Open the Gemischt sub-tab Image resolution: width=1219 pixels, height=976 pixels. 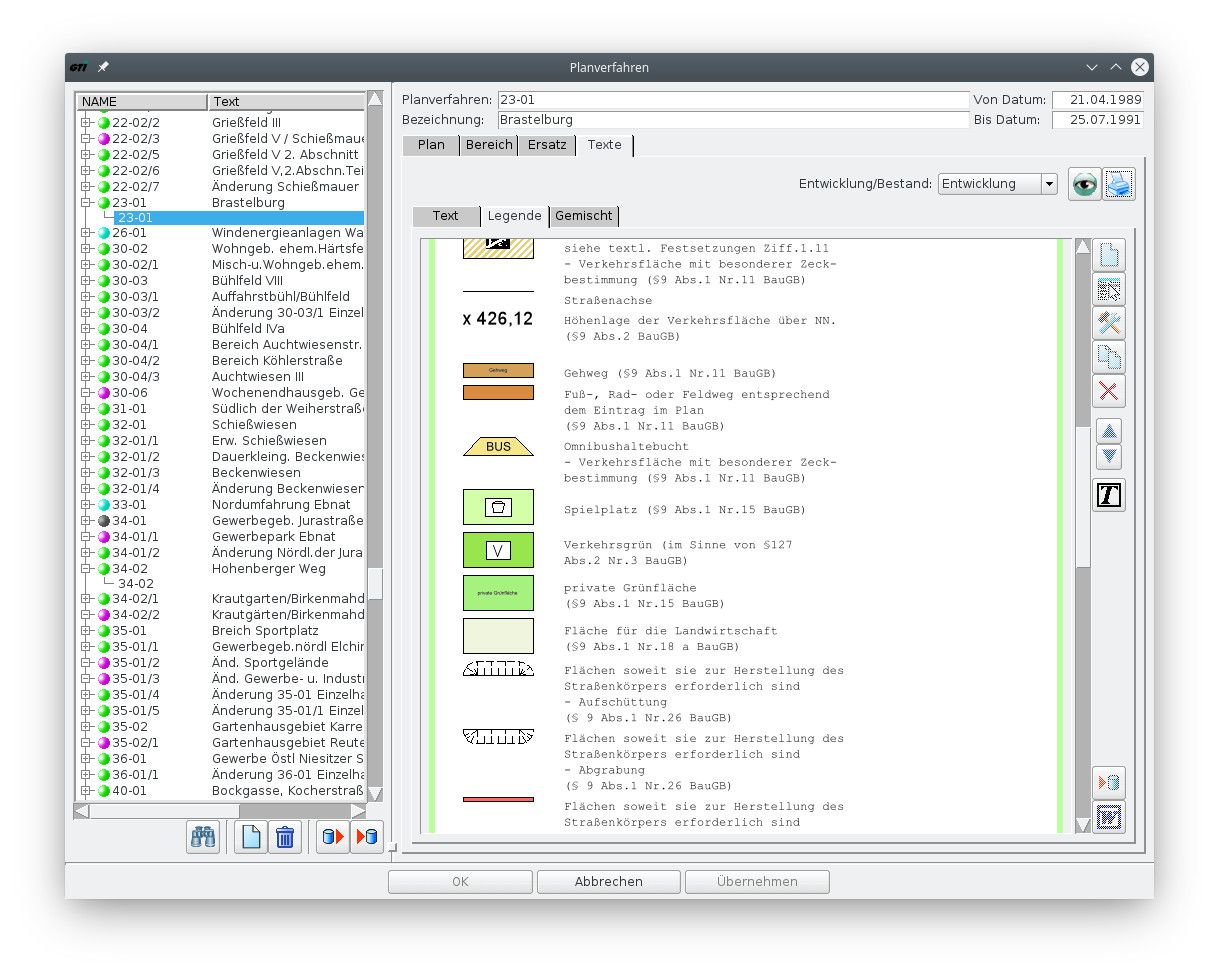[x=585, y=216]
